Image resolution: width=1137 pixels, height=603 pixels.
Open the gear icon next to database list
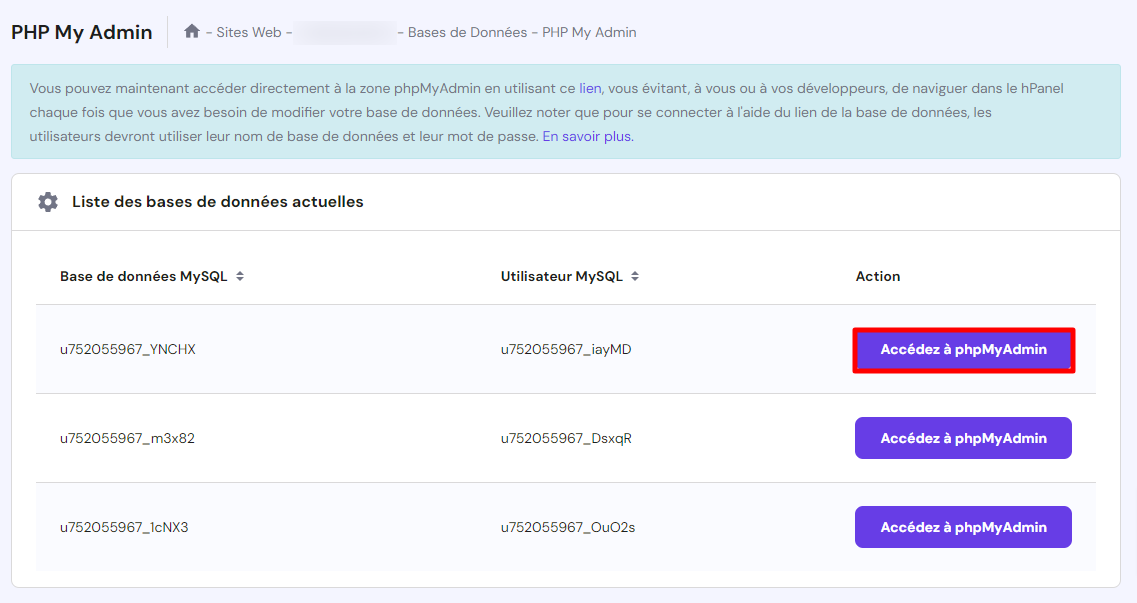[x=46, y=201]
